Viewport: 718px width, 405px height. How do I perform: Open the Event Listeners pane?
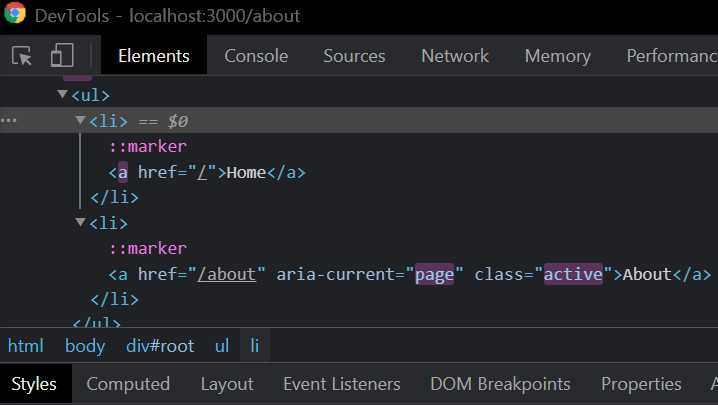coord(342,384)
